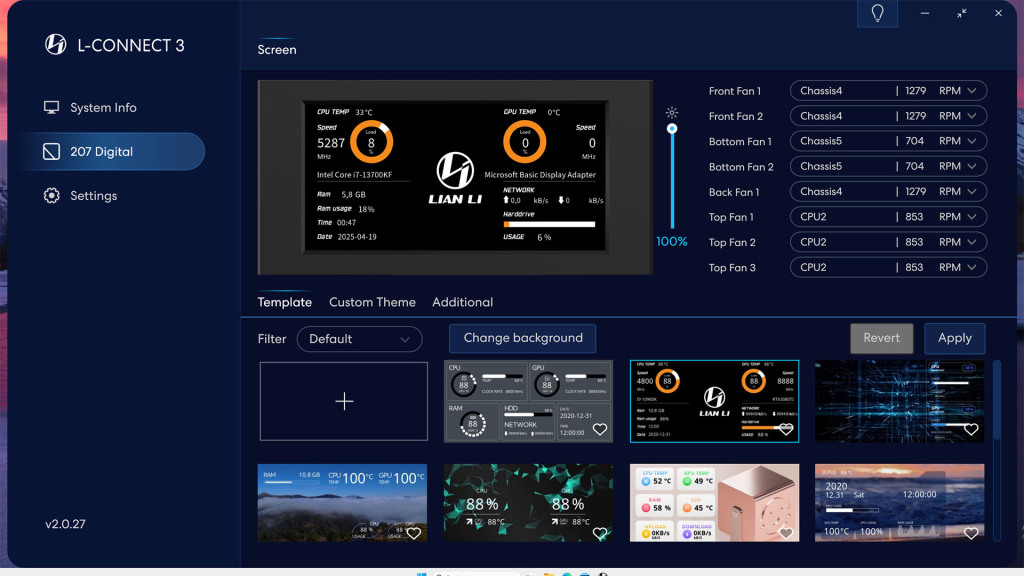Click the "2025-04-19" date in the preview
1024x576 pixels.
[357, 237]
